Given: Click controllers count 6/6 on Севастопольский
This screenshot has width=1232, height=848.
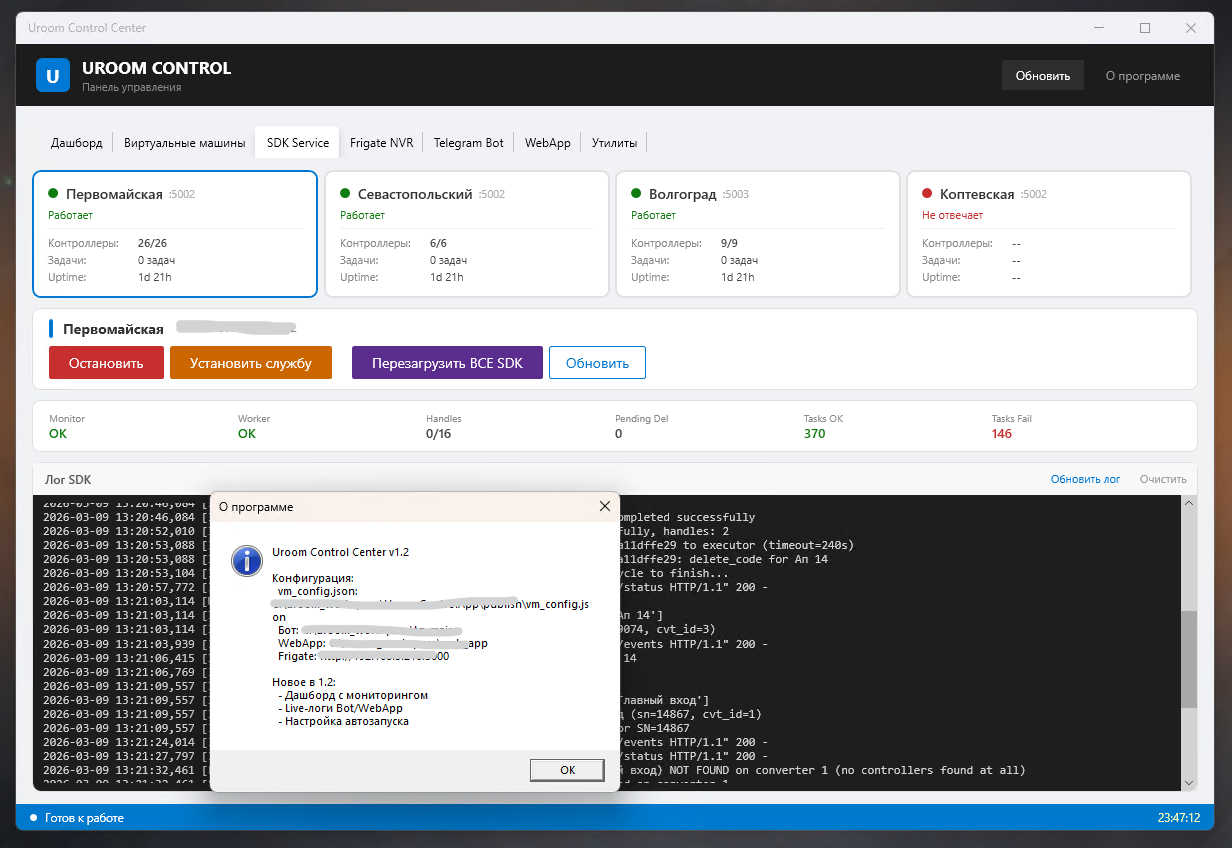Looking at the screenshot, I should (x=438, y=243).
